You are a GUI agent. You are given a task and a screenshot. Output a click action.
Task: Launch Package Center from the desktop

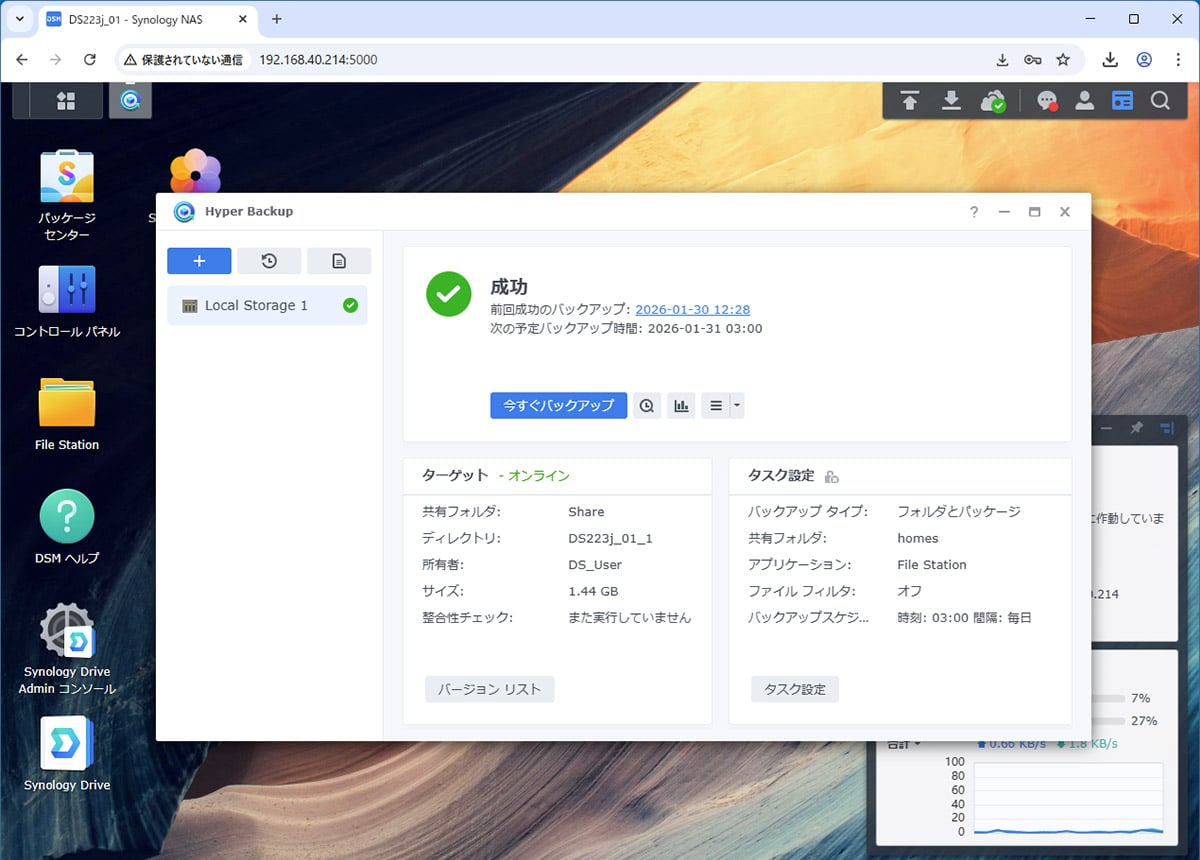point(67,196)
